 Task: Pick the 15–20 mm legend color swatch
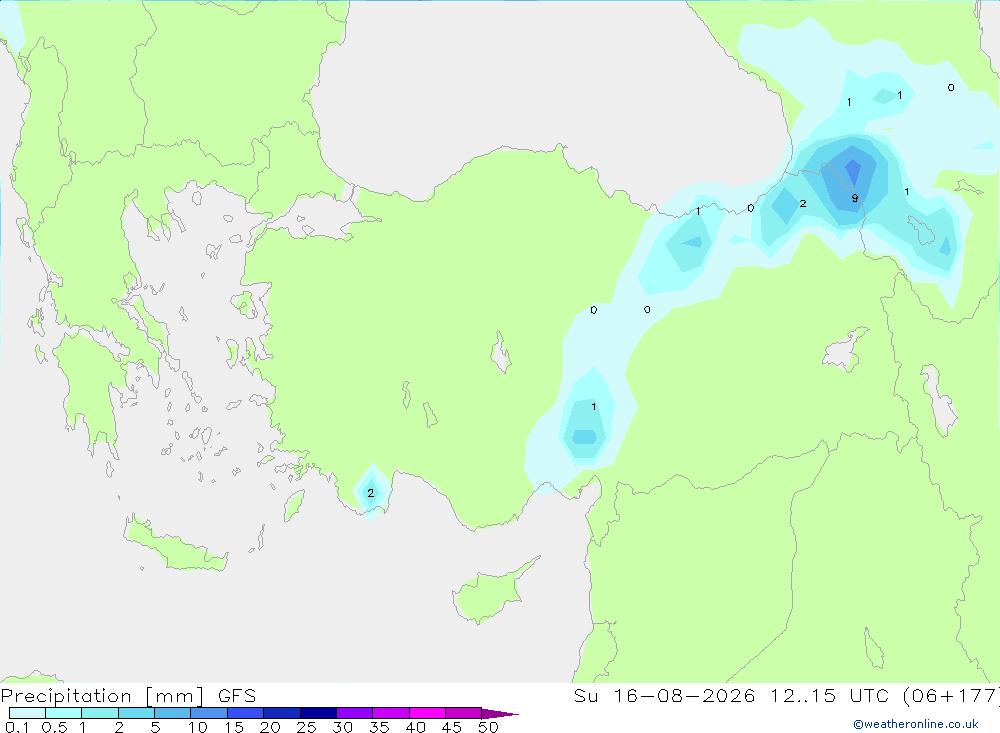click(246, 713)
